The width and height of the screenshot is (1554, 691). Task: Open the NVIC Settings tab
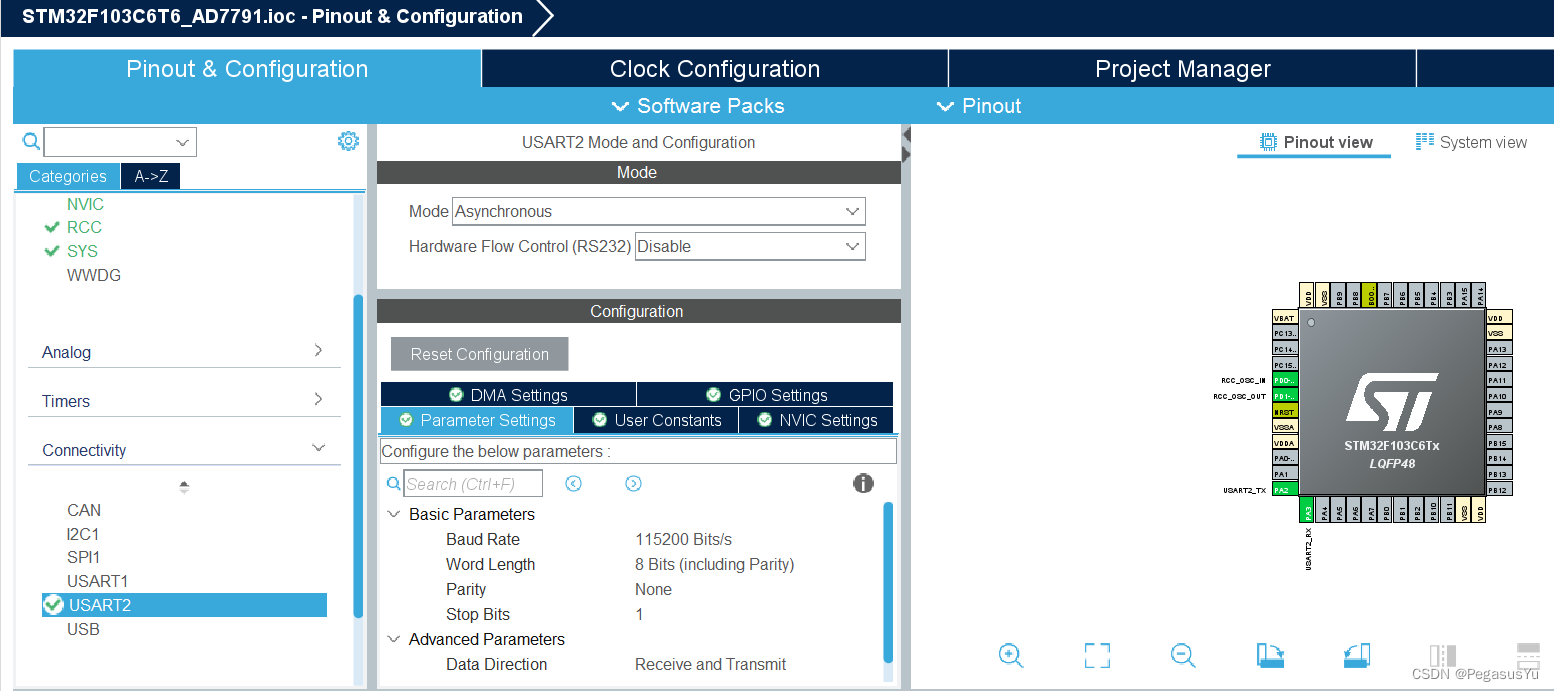click(816, 420)
